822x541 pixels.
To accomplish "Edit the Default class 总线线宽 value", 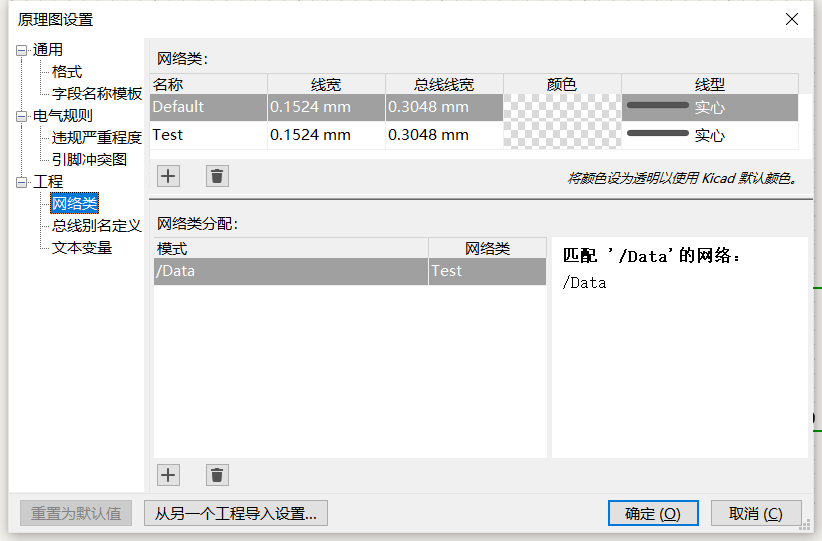I will 445,107.
